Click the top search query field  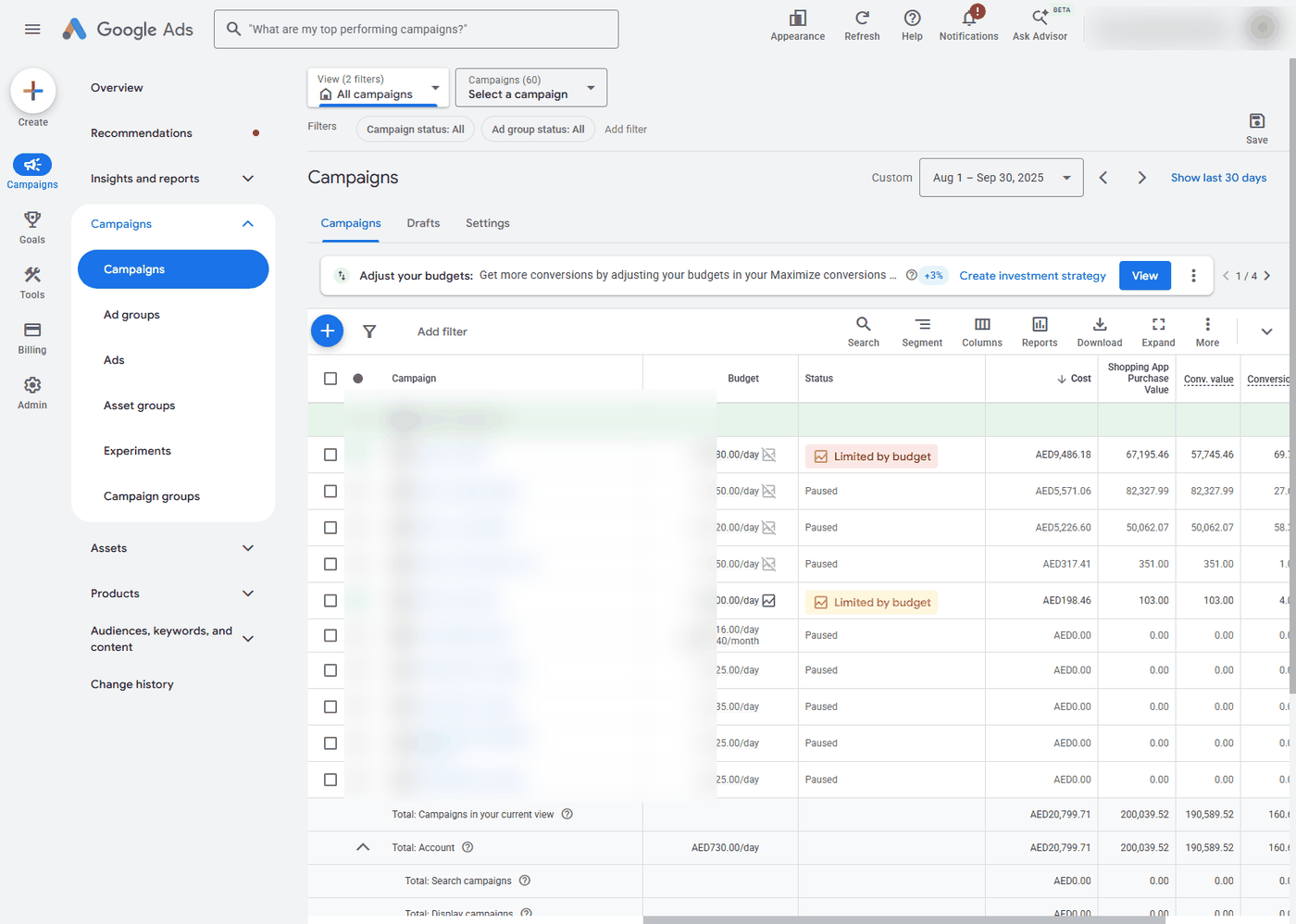coord(416,30)
